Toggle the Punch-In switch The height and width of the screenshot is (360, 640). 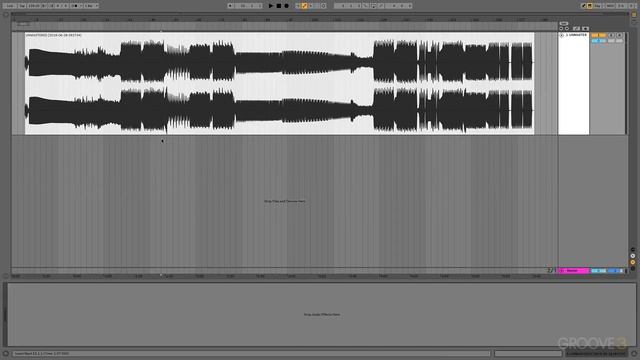[365, 6]
